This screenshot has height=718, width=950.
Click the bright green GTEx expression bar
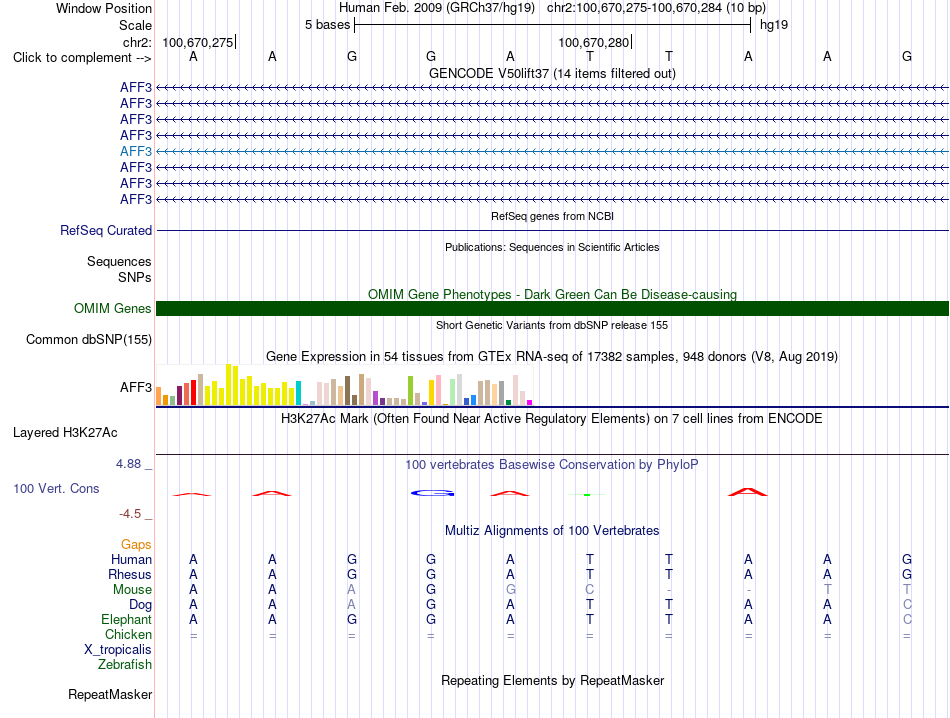[410, 390]
